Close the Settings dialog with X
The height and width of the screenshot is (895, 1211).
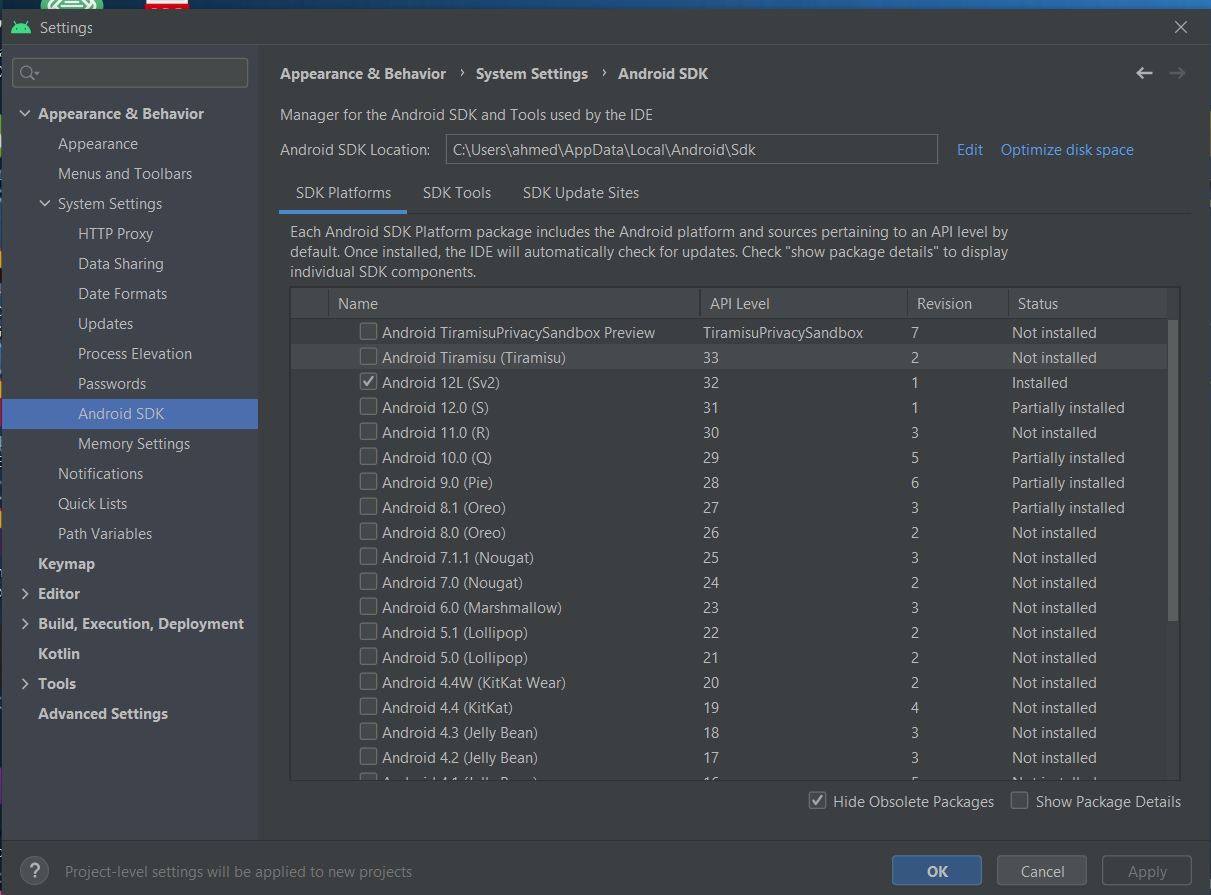[1181, 28]
